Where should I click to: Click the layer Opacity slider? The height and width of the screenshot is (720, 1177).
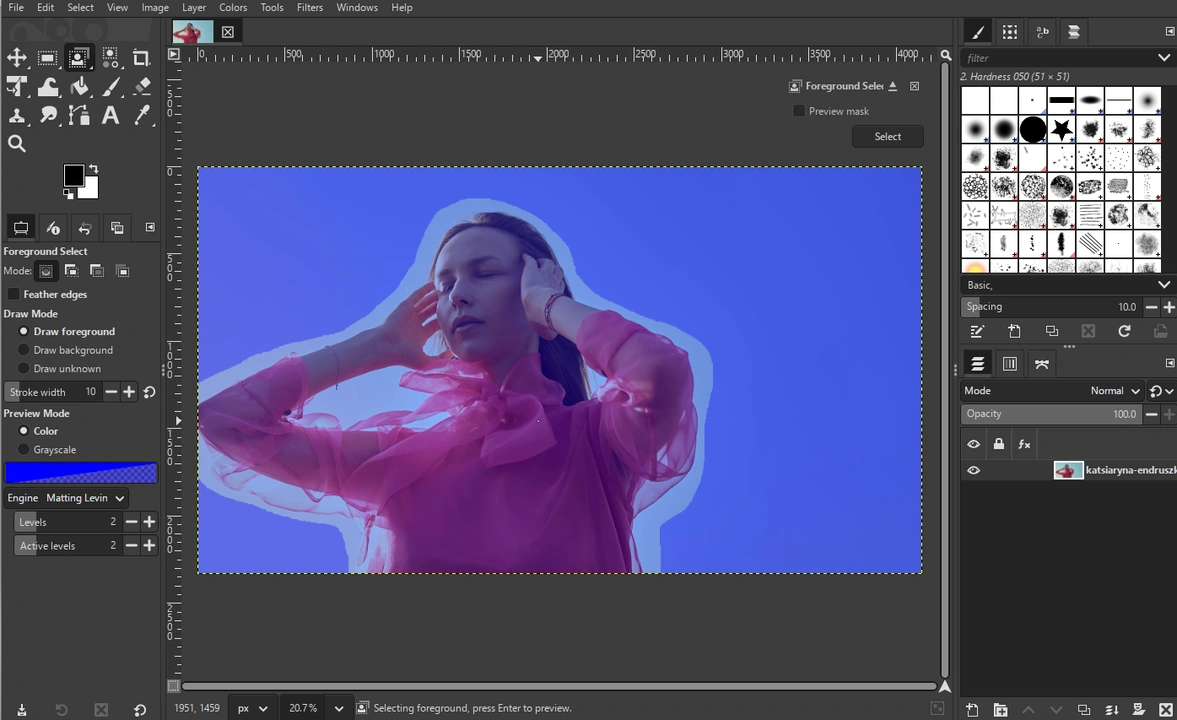point(1051,414)
